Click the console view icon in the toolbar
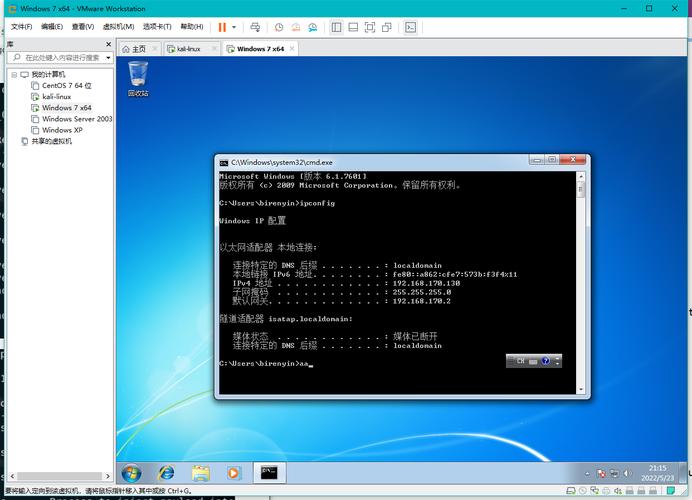The height and width of the screenshot is (500, 692). [x=410, y=27]
